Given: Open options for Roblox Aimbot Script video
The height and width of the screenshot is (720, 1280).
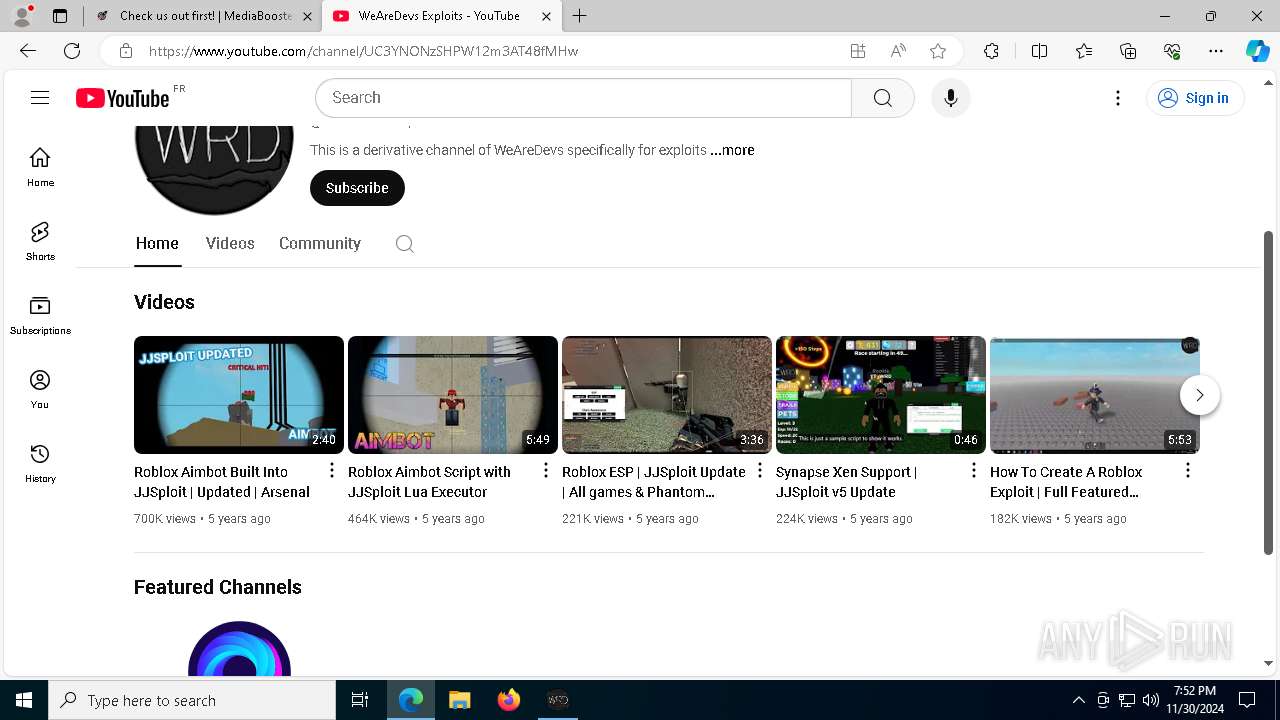Looking at the screenshot, I should (546, 470).
